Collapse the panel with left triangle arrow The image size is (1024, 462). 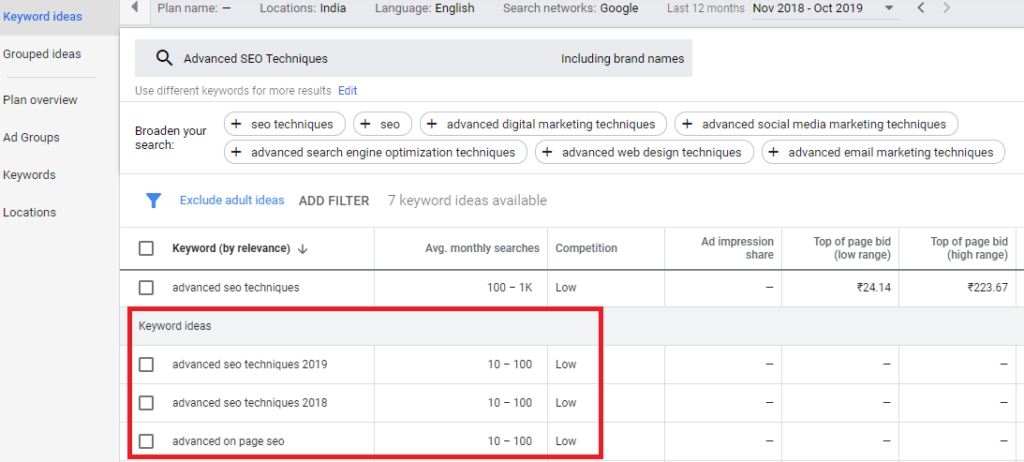tap(135, 8)
